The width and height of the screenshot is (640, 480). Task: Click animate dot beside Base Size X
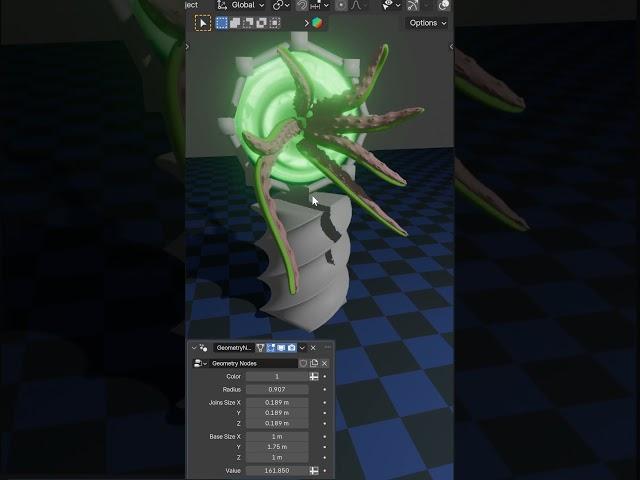324,436
